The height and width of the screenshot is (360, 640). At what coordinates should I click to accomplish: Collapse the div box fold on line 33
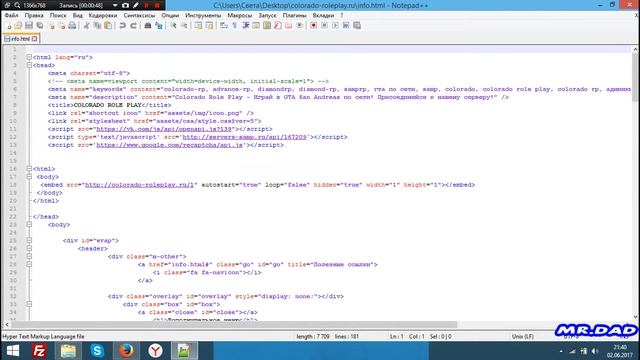point(29,304)
